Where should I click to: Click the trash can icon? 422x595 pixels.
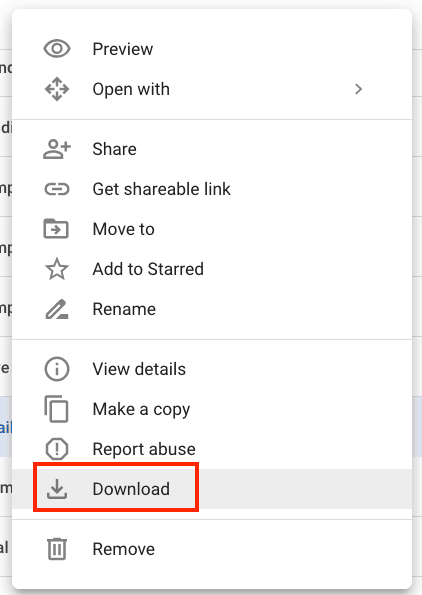[x=57, y=549]
